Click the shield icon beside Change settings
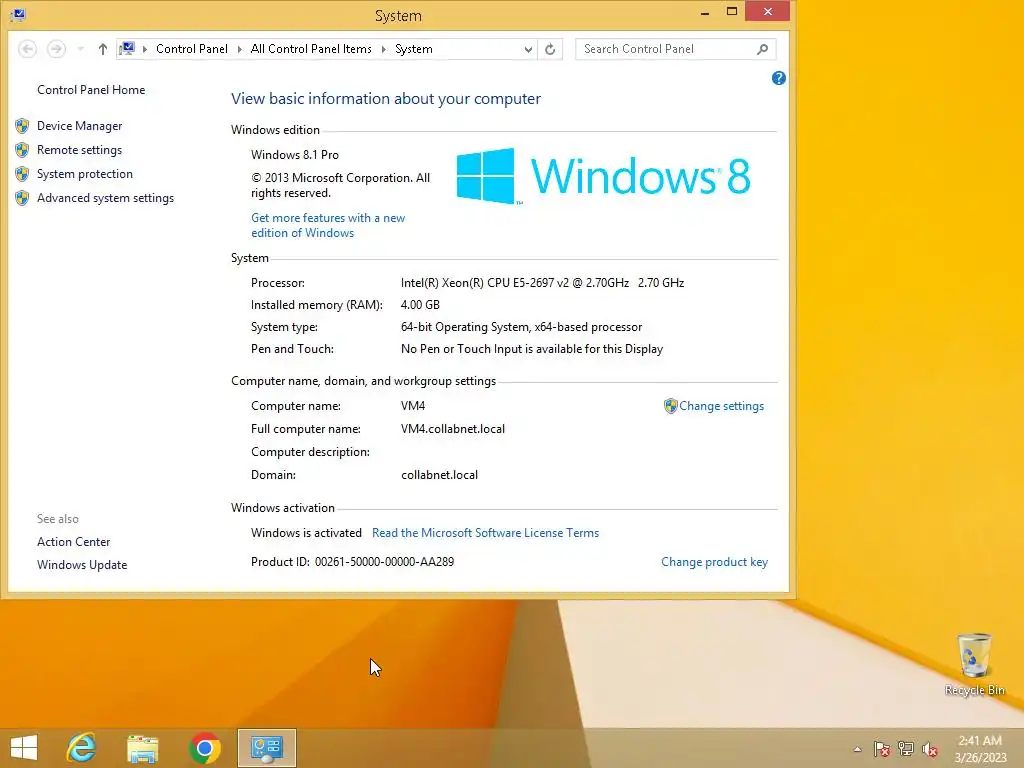The height and width of the screenshot is (768, 1024). 671,406
